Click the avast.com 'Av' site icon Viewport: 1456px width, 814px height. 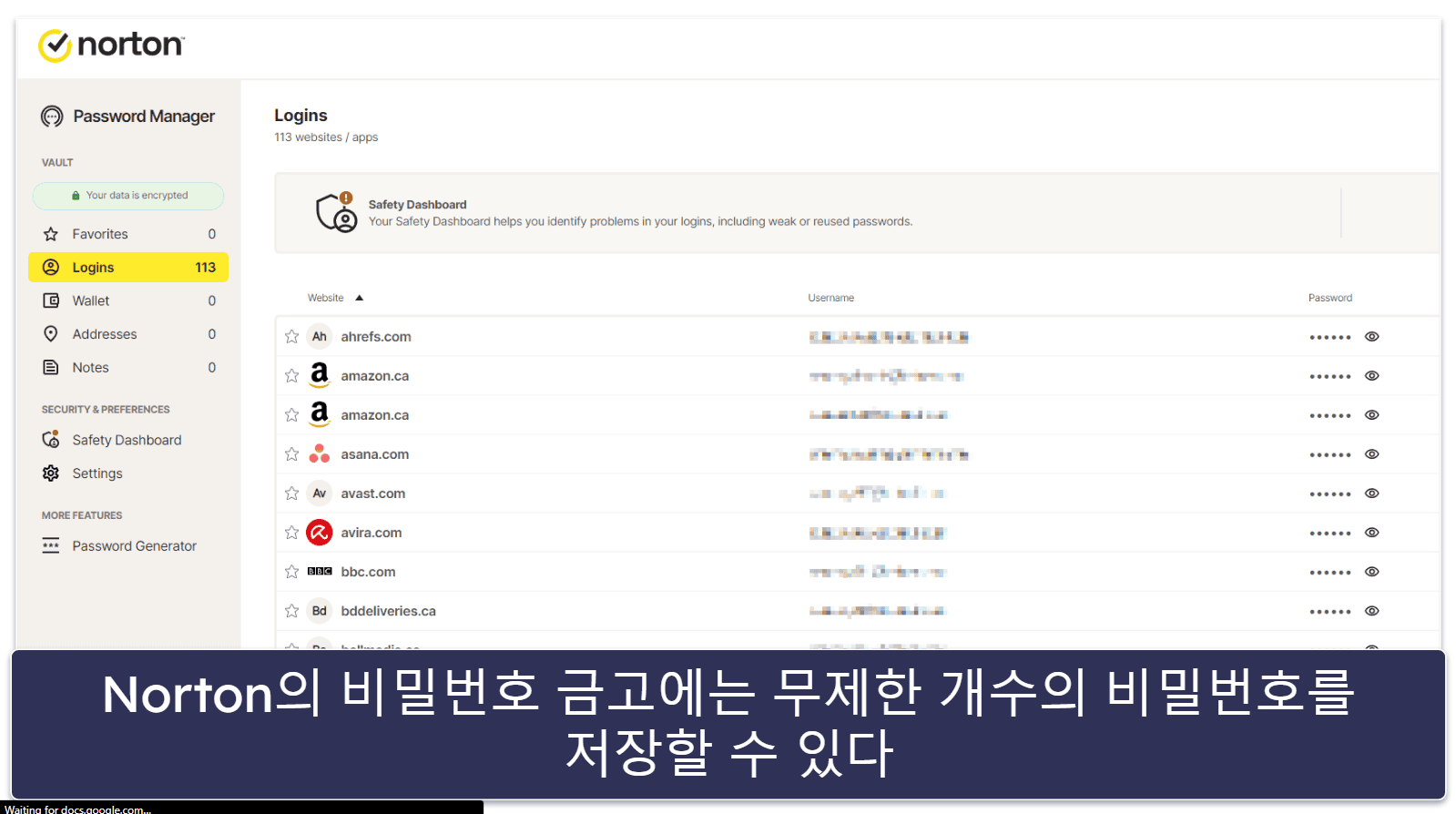319,493
